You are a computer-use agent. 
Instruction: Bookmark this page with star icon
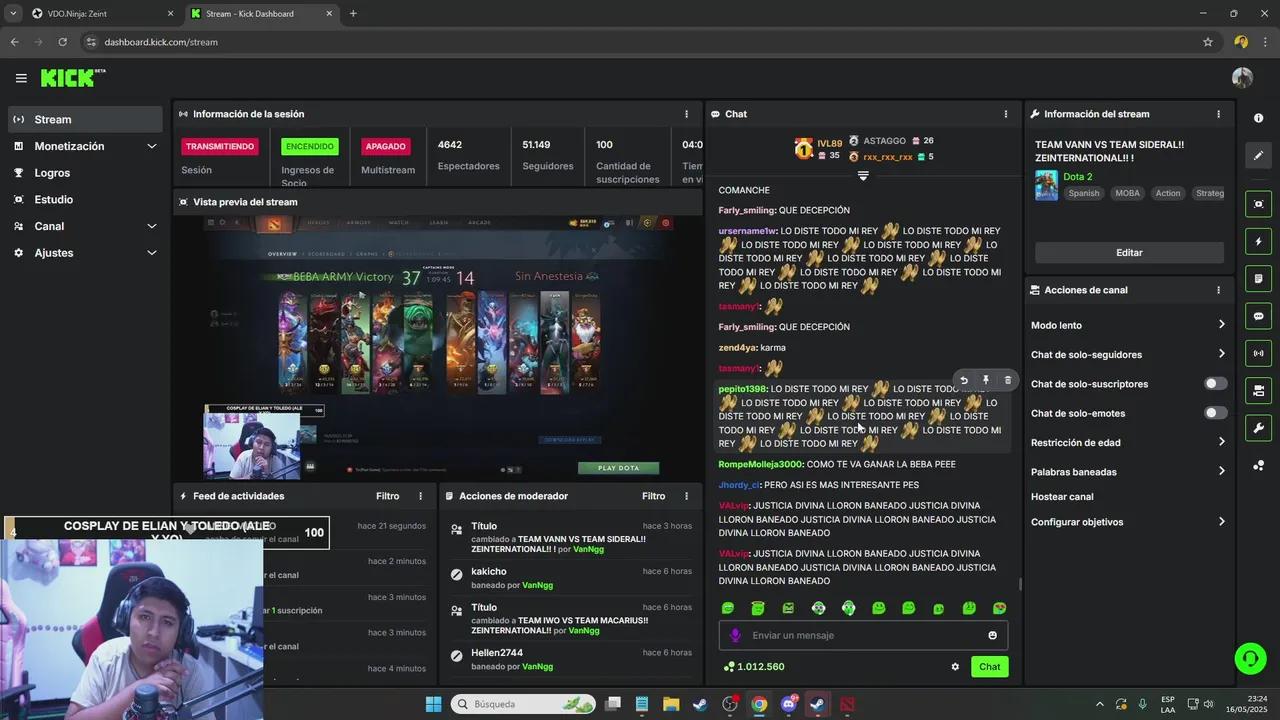tap(1208, 42)
